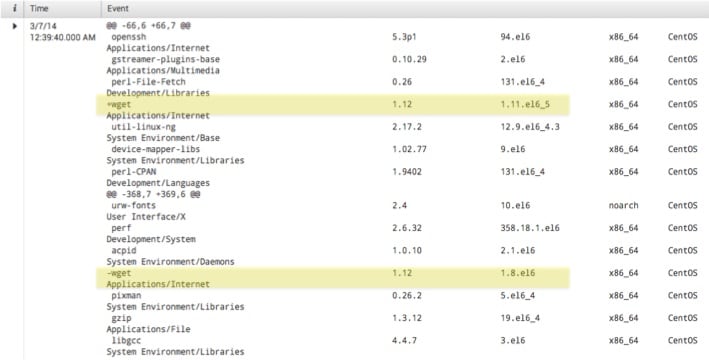The width and height of the screenshot is (709, 360).
Task: Select the highlighted -wget removed line
Action: tap(333, 278)
